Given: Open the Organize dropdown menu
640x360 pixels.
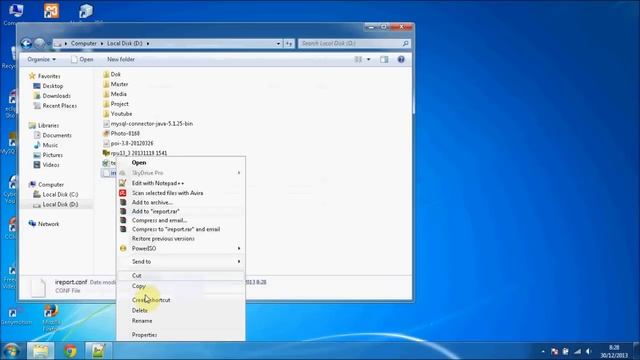Looking at the screenshot, I should (42, 60).
